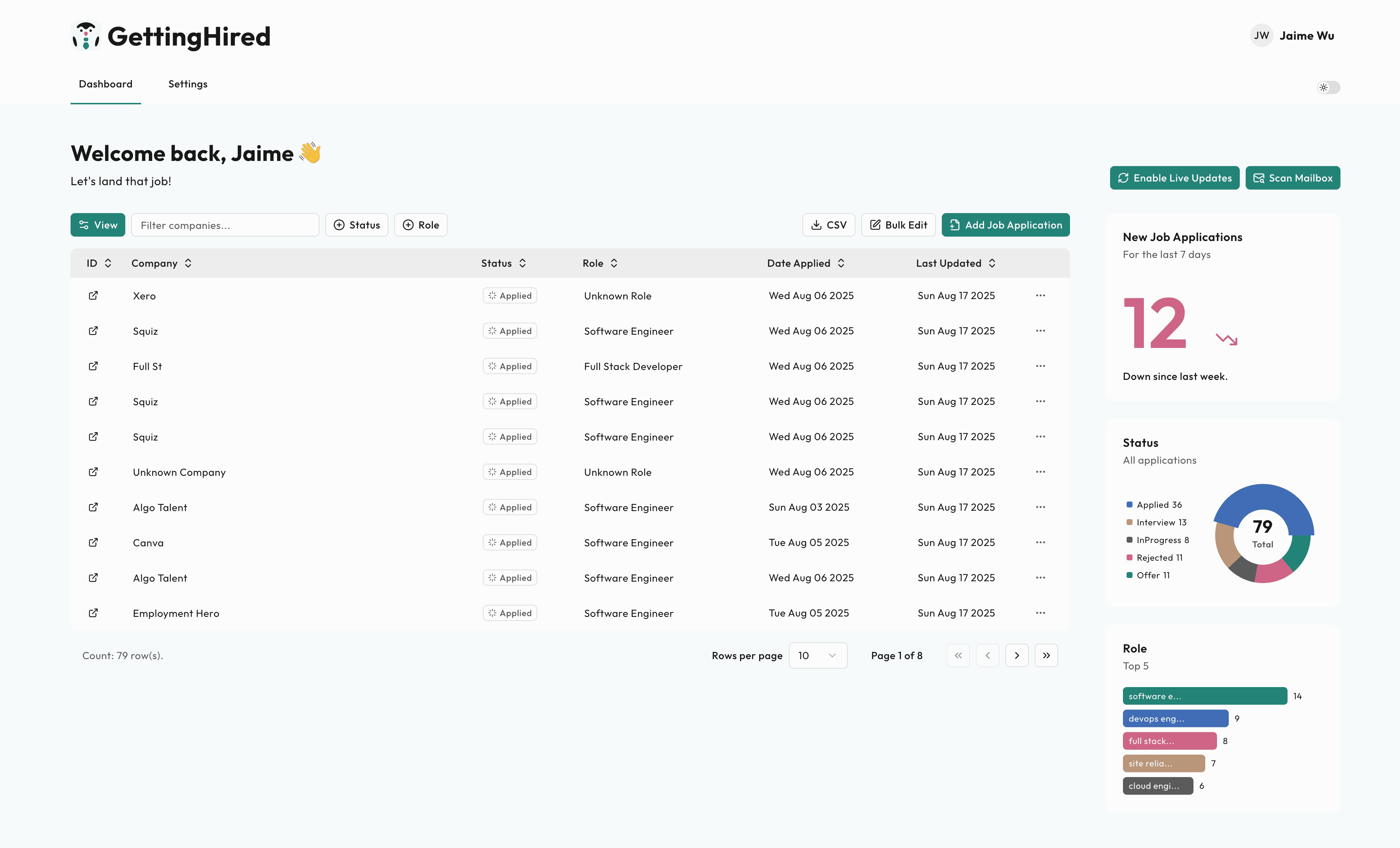
Task: Toggle the light/dark theme switch
Action: click(x=1328, y=87)
